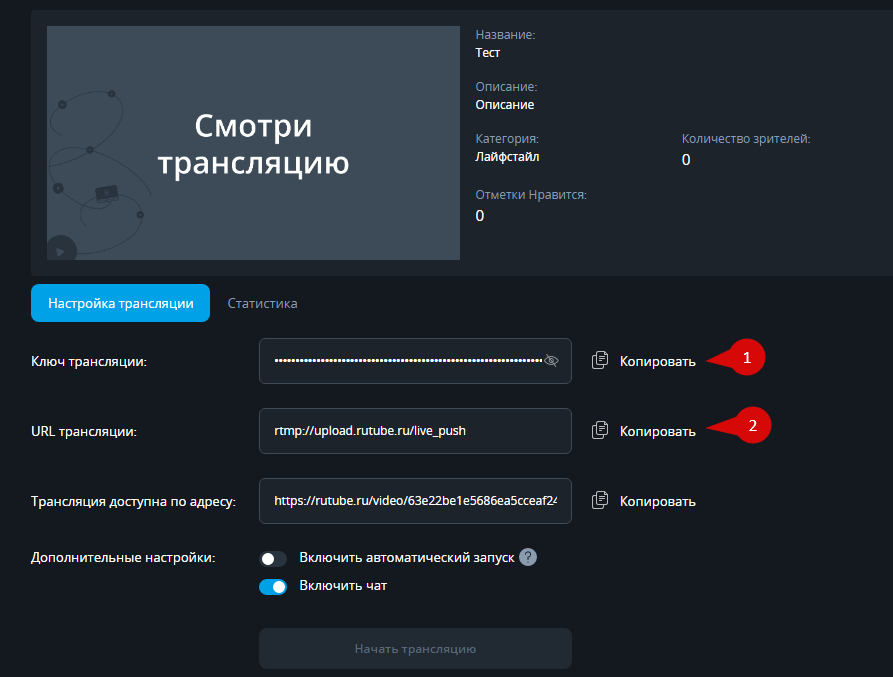Open the Смотри трансляцию preview thumbnail
Screen dimensions: 893x677
point(253,144)
